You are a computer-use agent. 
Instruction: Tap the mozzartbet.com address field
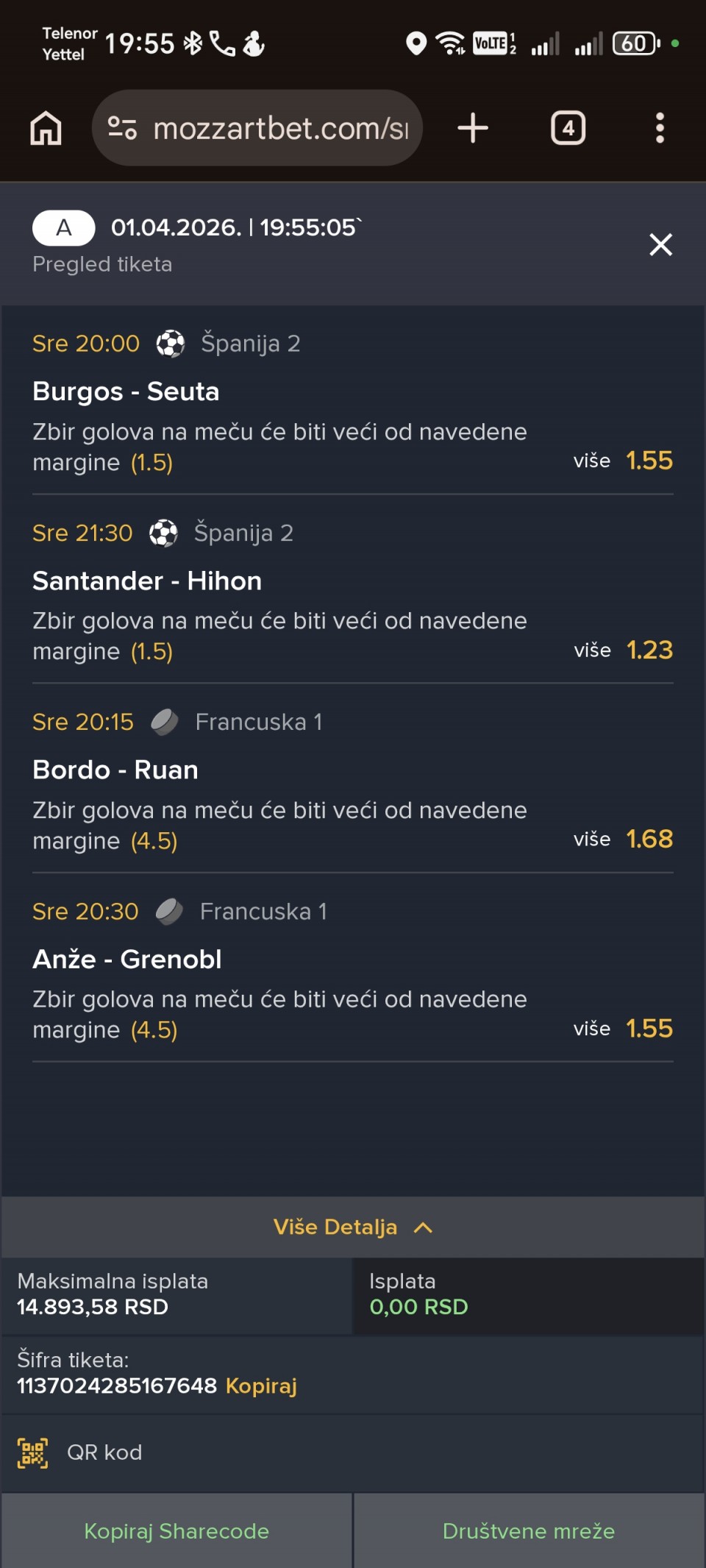coord(279,128)
